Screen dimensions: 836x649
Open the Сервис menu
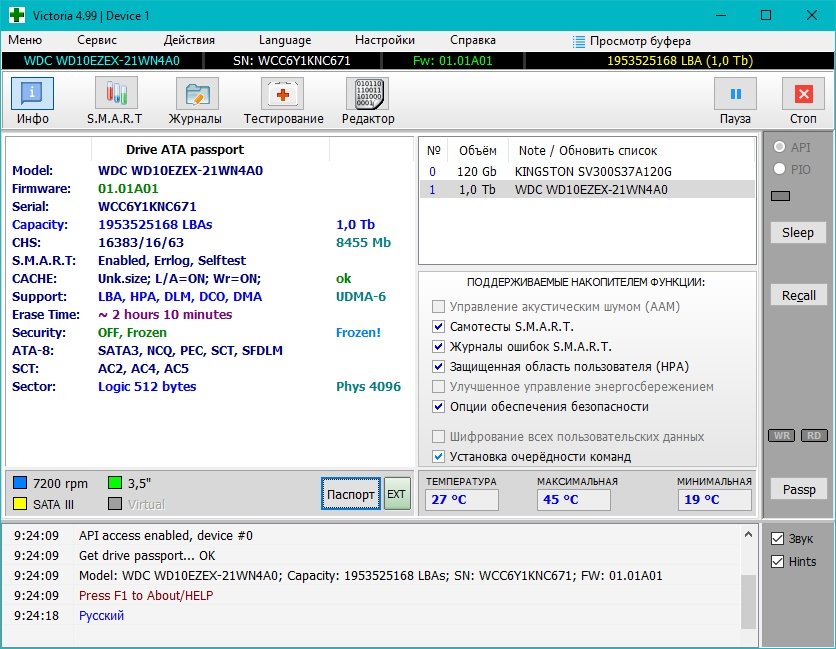(x=96, y=40)
